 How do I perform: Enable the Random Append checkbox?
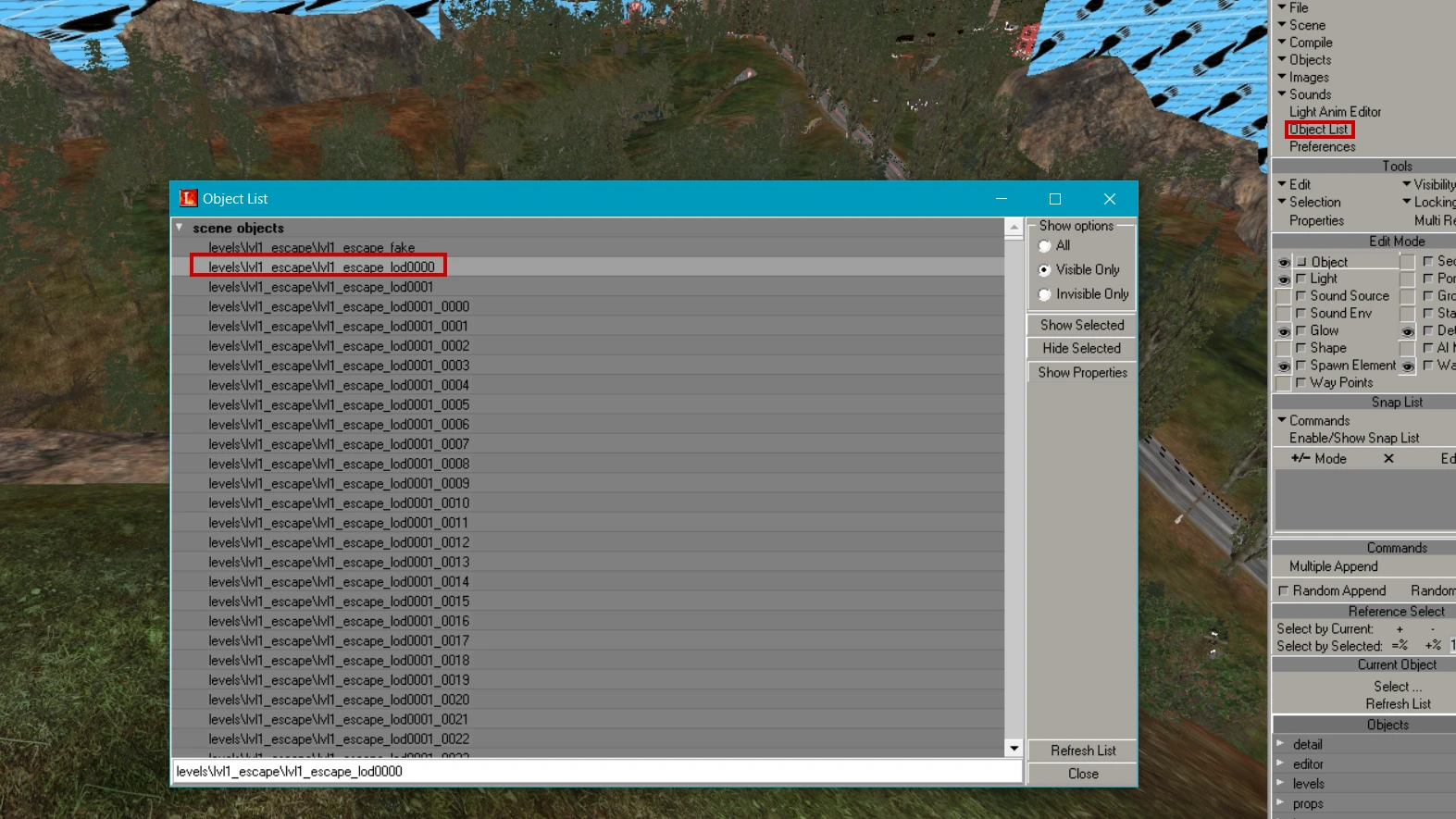point(1283,590)
